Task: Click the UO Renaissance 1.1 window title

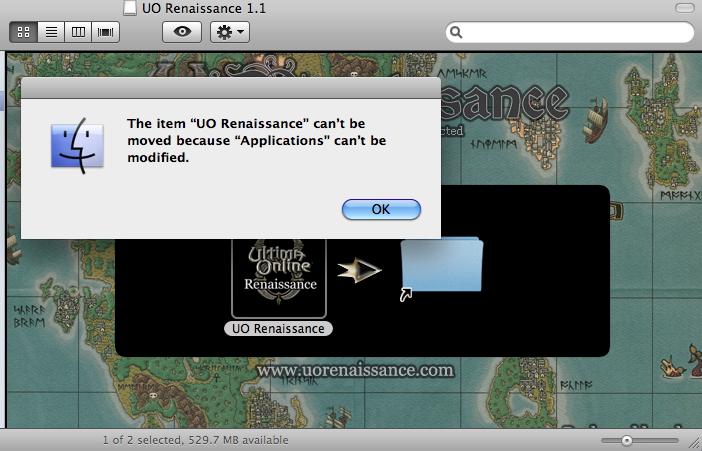Action: click(x=204, y=9)
